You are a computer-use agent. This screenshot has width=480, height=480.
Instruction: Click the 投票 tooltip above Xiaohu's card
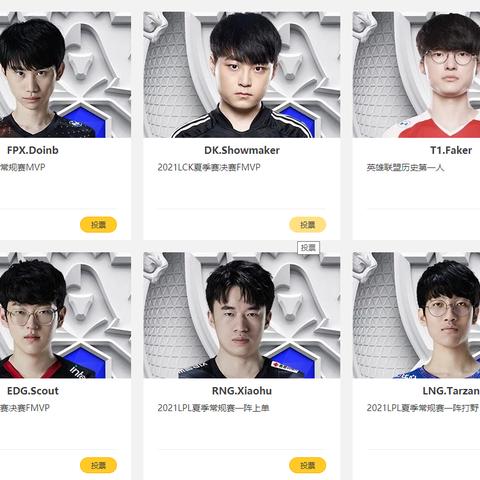308,248
